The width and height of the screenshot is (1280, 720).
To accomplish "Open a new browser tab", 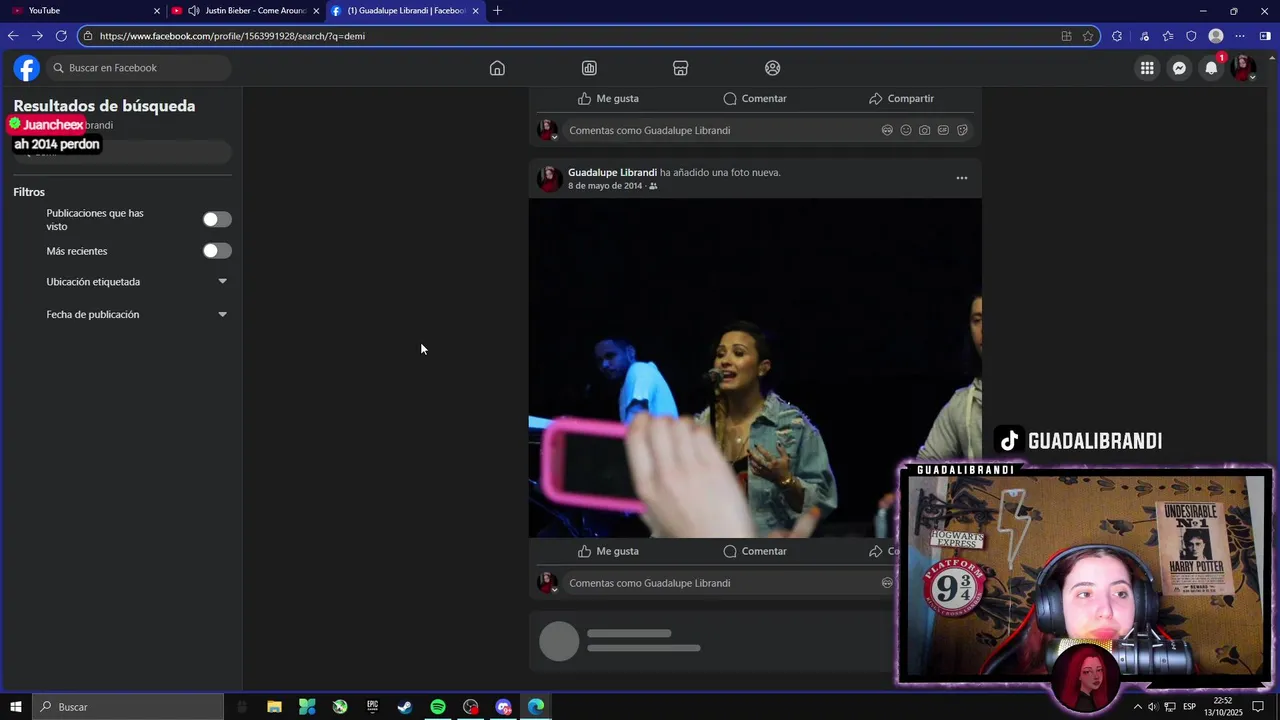I will (498, 10).
